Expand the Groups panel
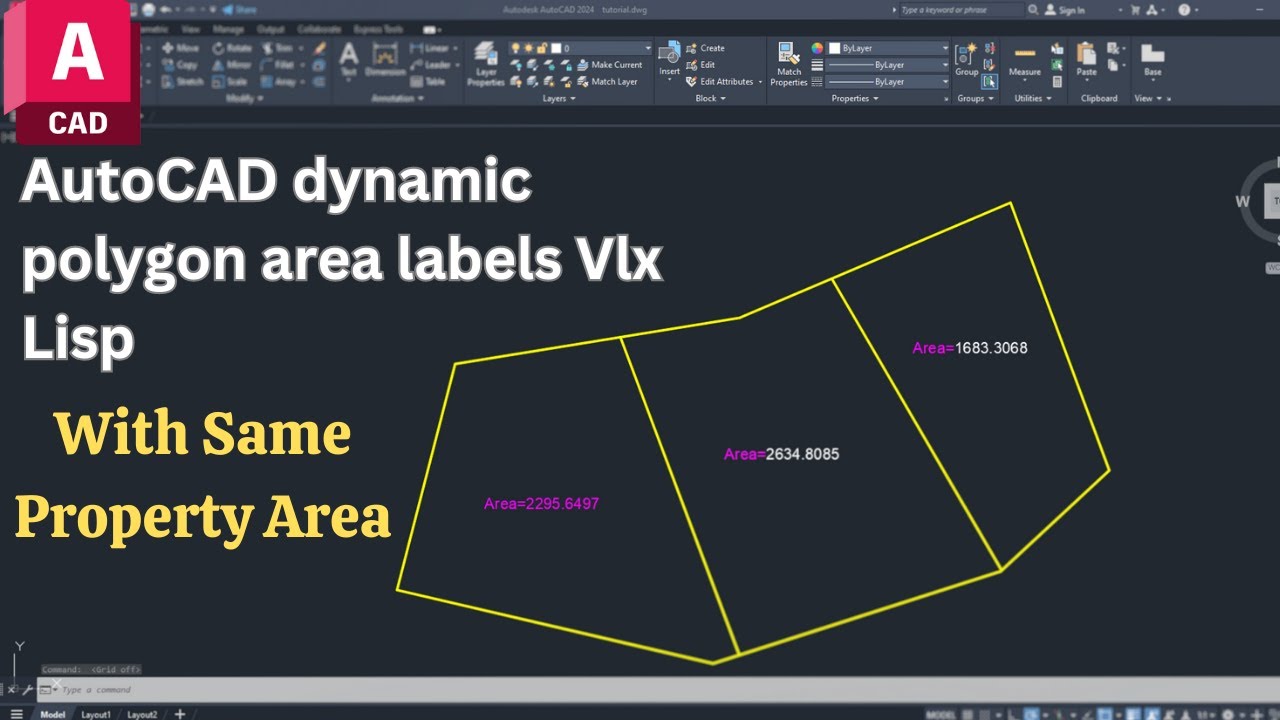Screen dimensions: 1280x720 click(975, 98)
